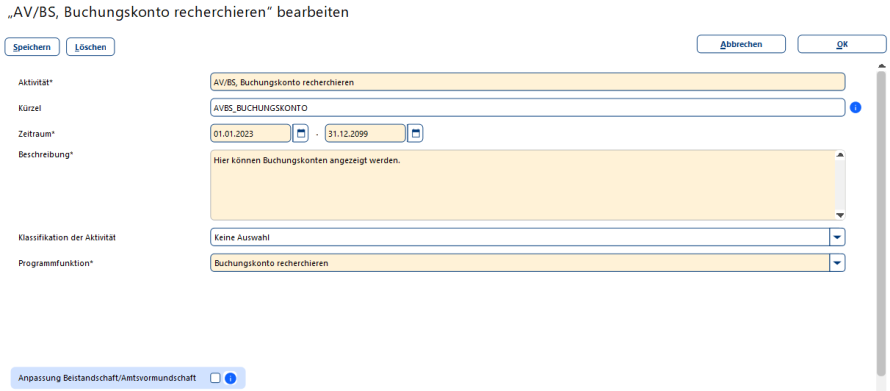890x391 pixels.
Task: Focus the Kürzel field containing AVBS_BUCHUNGSKONTO
Action: [x=527, y=107]
